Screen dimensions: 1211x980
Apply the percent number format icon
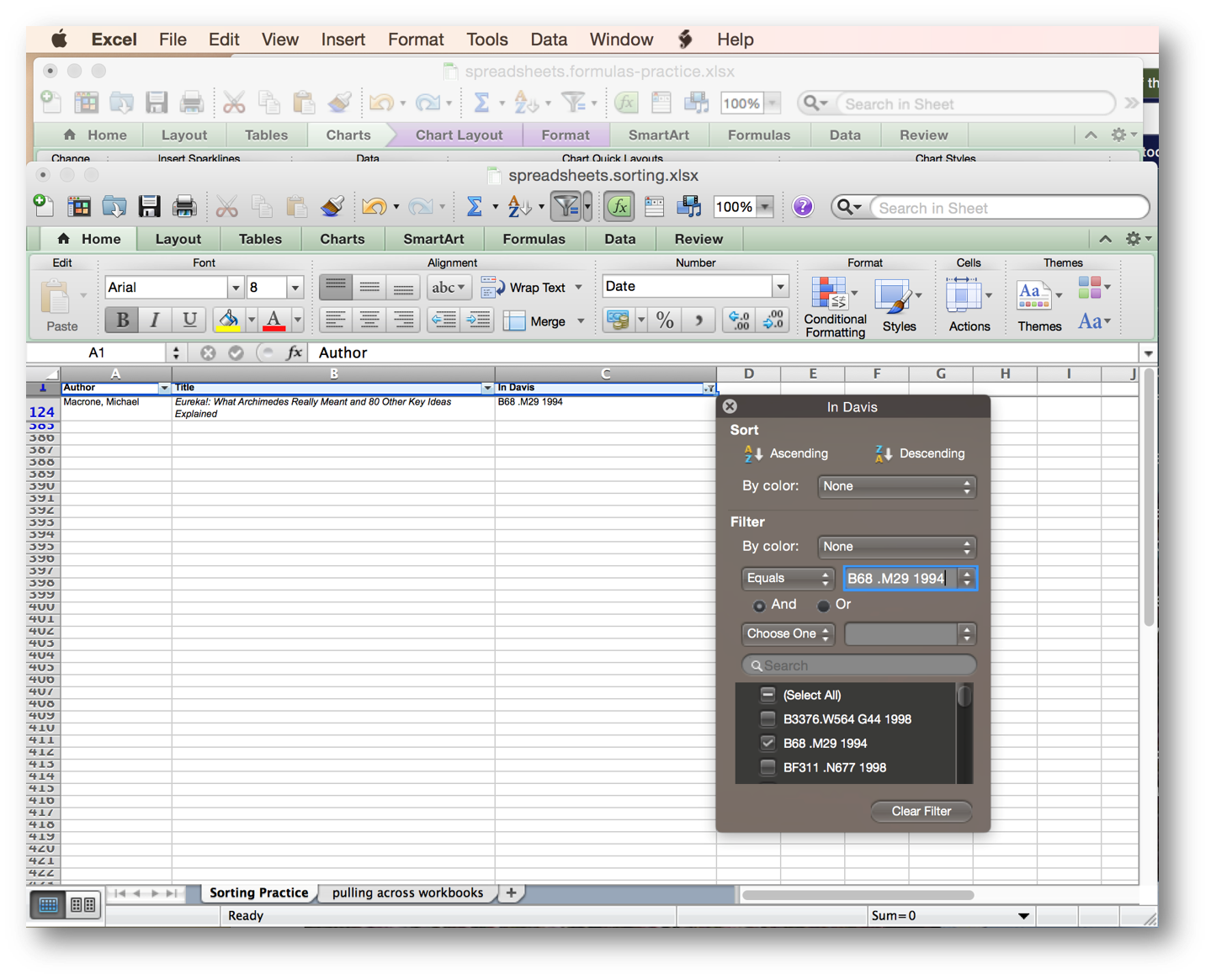tap(664, 320)
